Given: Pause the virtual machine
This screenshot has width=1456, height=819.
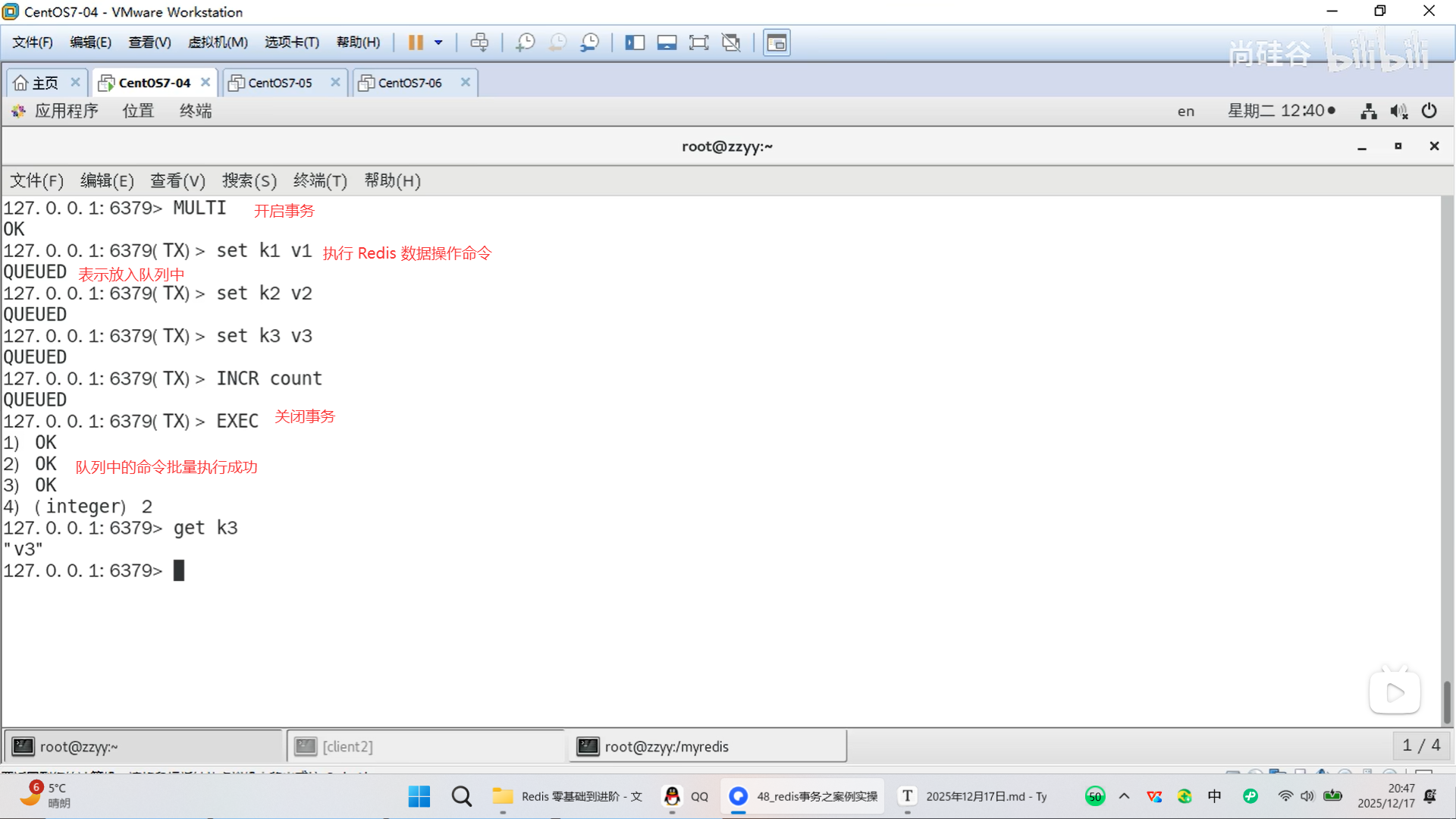Looking at the screenshot, I should click(416, 42).
